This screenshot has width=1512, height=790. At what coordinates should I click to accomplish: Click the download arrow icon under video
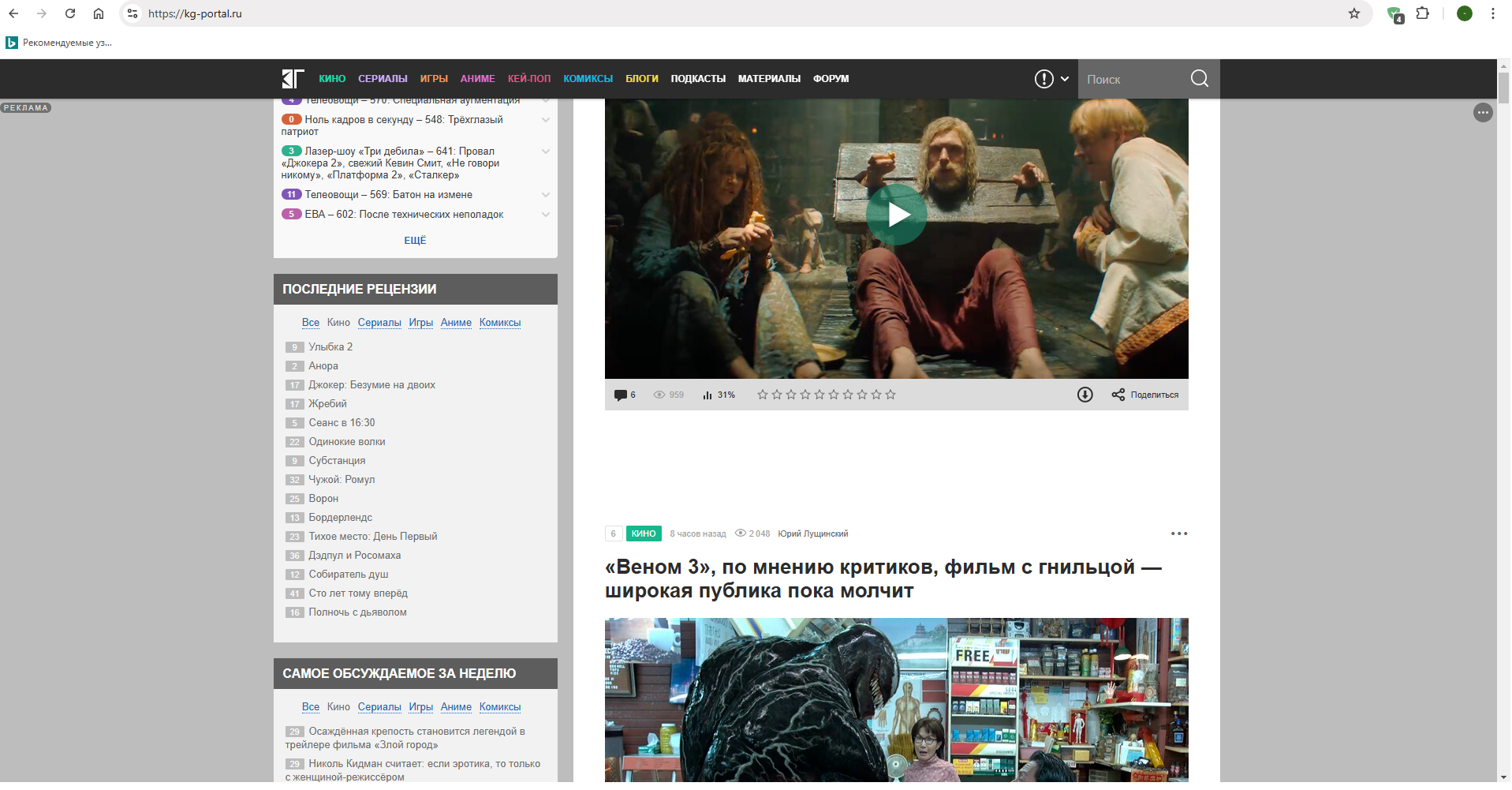click(x=1085, y=395)
